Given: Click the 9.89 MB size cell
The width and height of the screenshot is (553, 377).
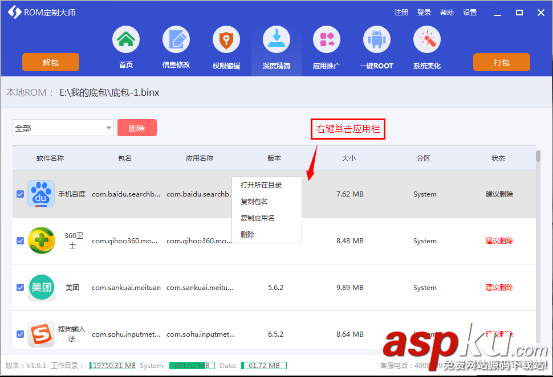Looking at the screenshot, I should click(350, 287).
